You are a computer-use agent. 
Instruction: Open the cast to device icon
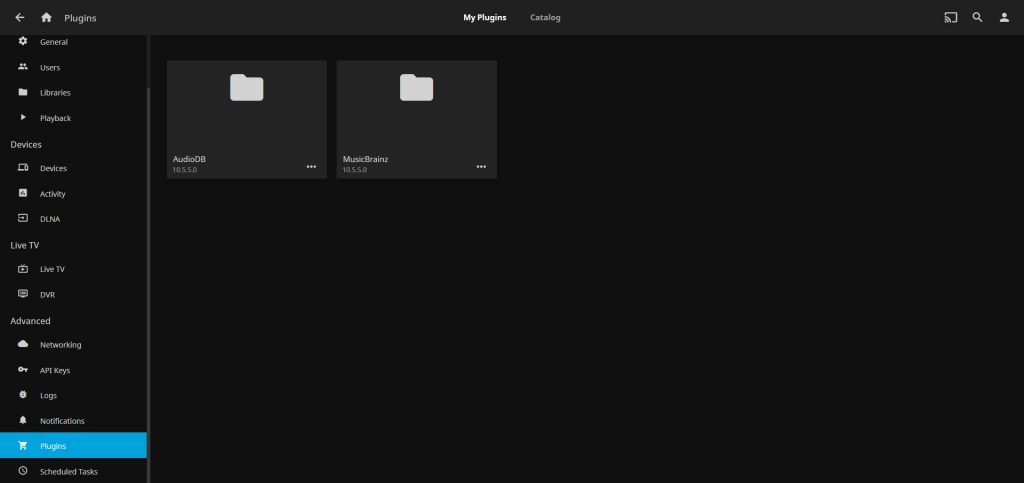(x=951, y=18)
